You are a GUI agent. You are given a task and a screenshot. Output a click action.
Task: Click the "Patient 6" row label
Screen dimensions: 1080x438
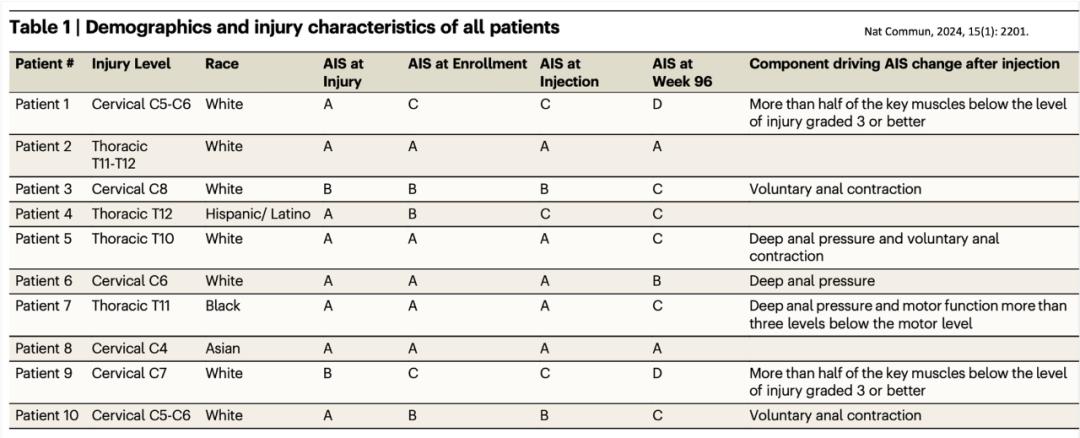44,281
